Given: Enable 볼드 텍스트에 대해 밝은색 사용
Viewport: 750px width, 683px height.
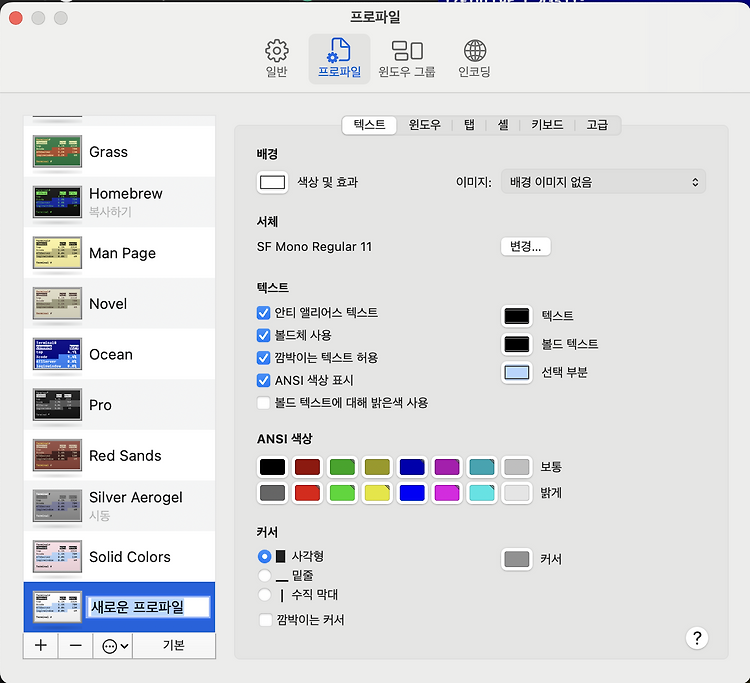Looking at the screenshot, I should [263, 403].
